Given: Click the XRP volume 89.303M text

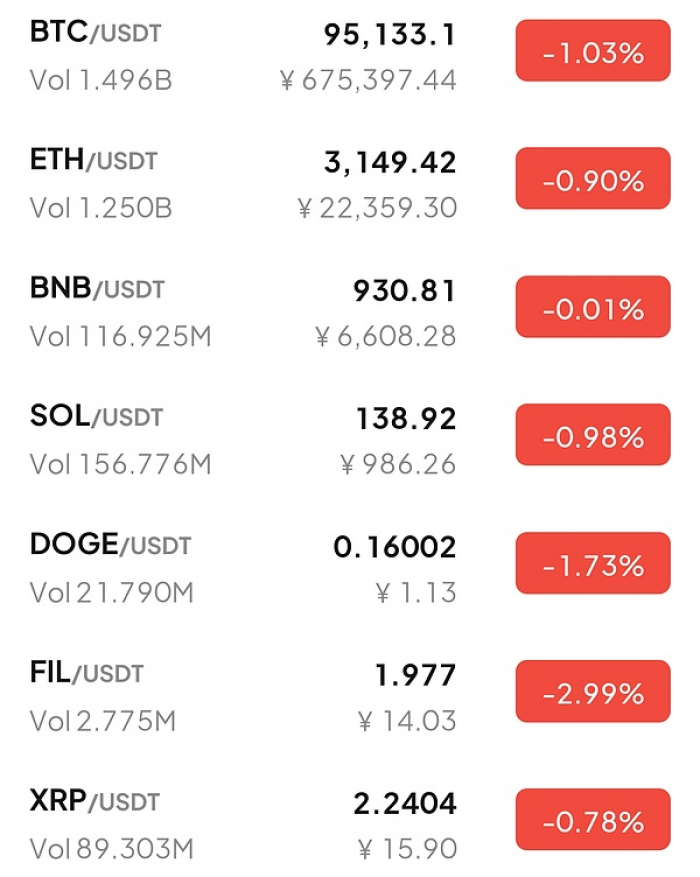Looking at the screenshot, I should tap(111, 849).
